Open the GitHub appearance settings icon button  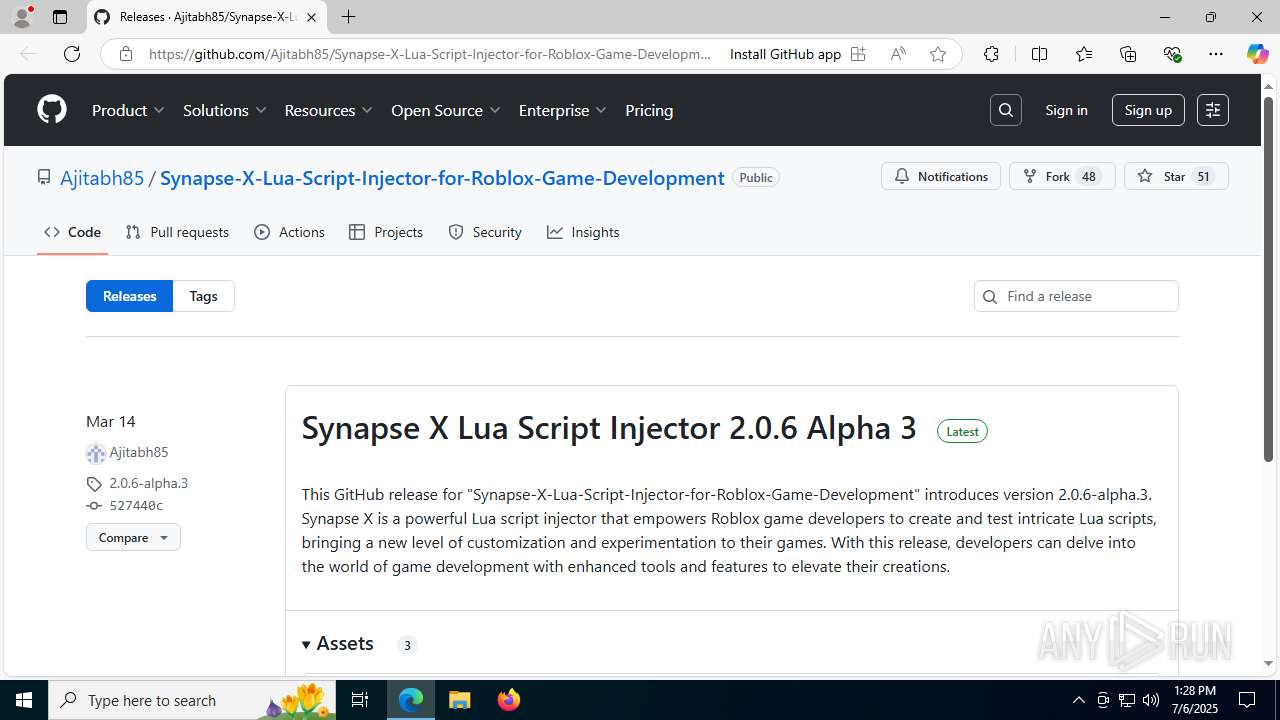[1213, 110]
